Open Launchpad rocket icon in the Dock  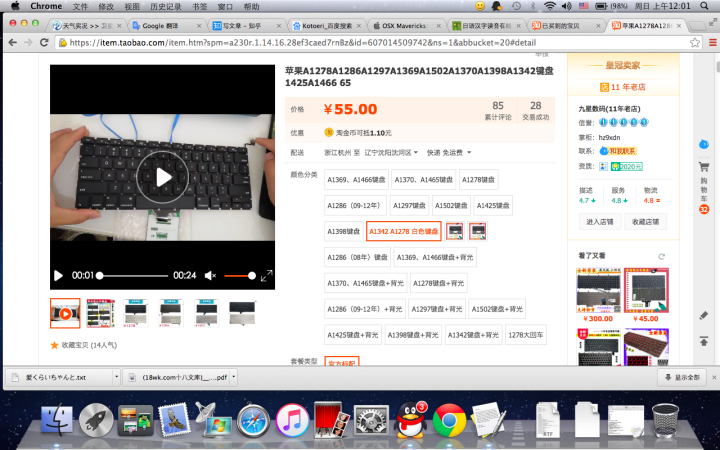[96, 420]
